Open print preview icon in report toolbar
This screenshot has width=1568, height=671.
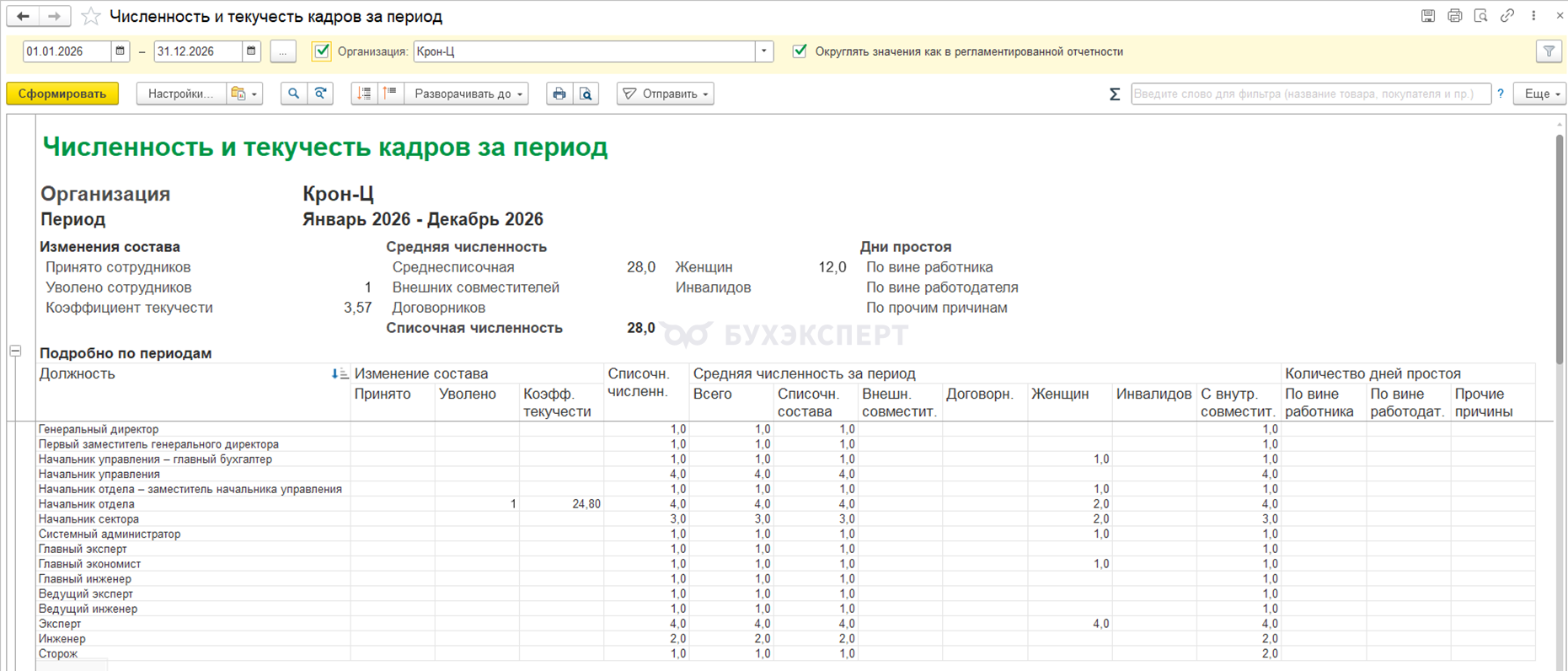(x=586, y=94)
